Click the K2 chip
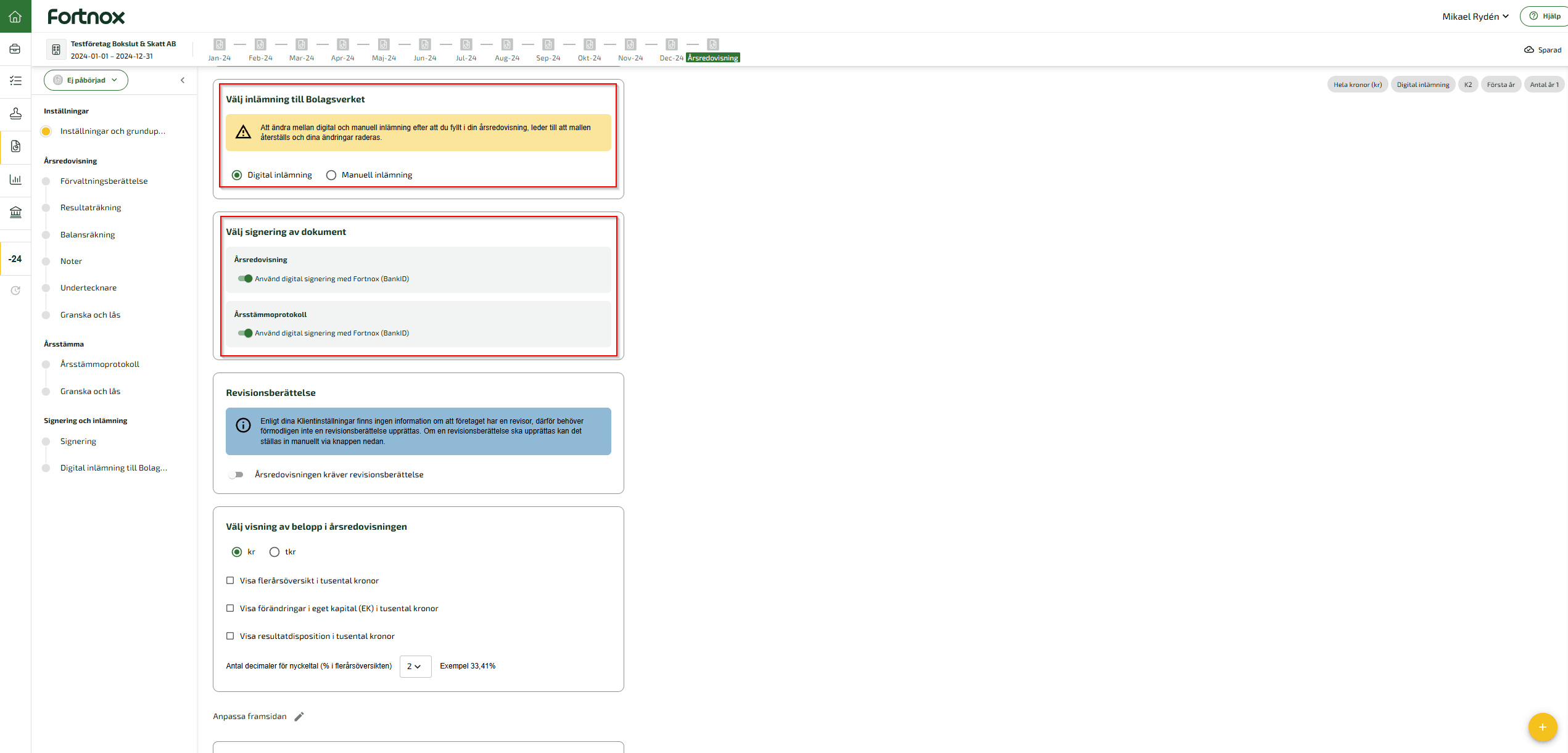The height and width of the screenshot is (753, 1568). tap(1468, 84)
